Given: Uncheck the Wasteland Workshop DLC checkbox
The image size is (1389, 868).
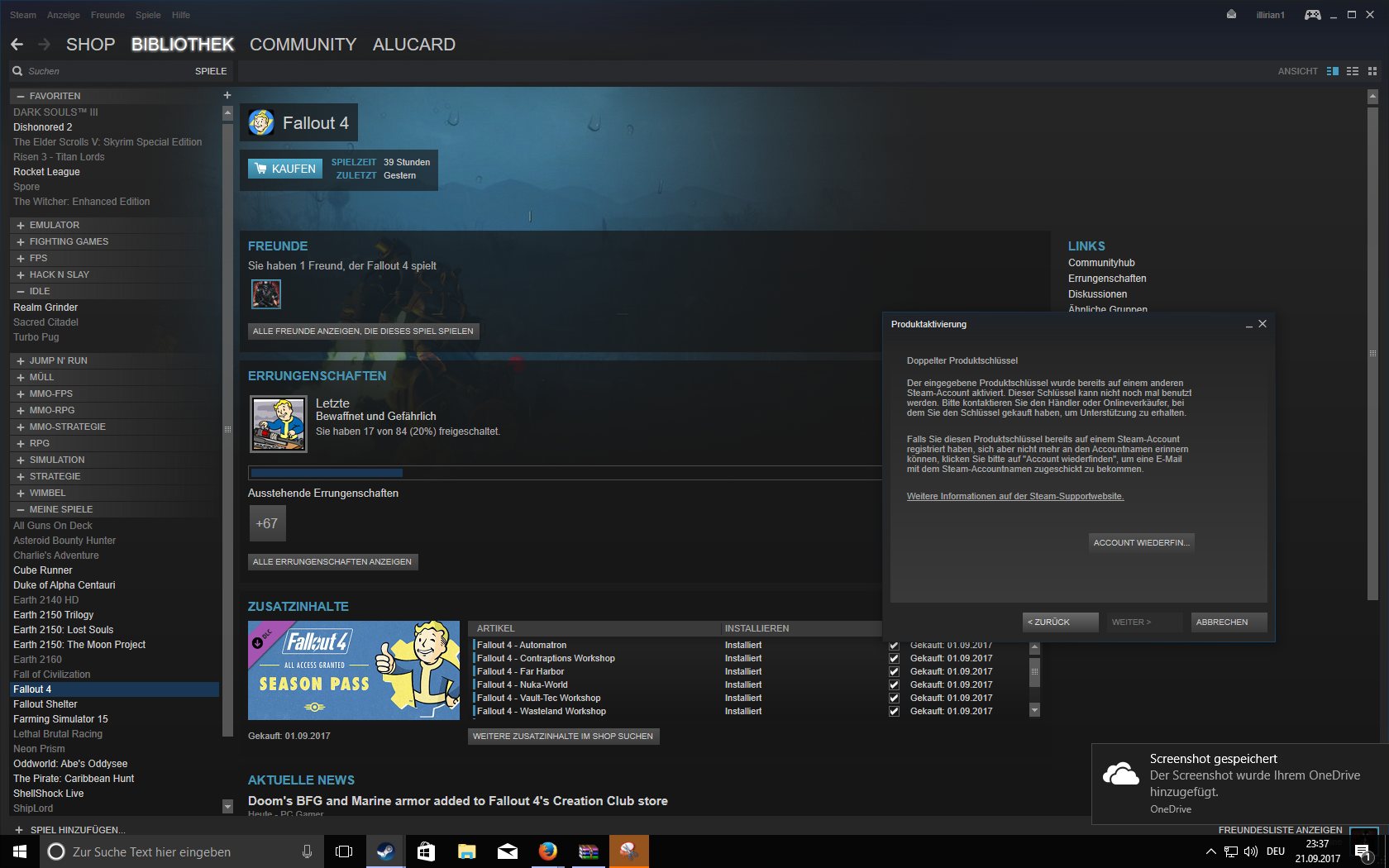Looking at the screenshot, I should 894,712.
